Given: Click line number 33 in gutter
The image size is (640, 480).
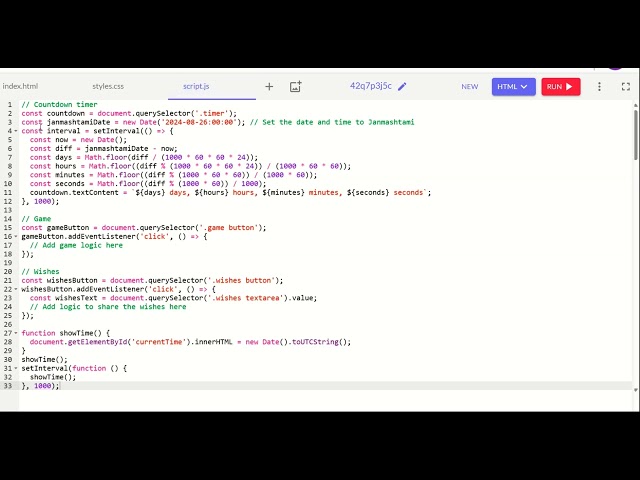Looking at the screenshot, I should [8, 386].
